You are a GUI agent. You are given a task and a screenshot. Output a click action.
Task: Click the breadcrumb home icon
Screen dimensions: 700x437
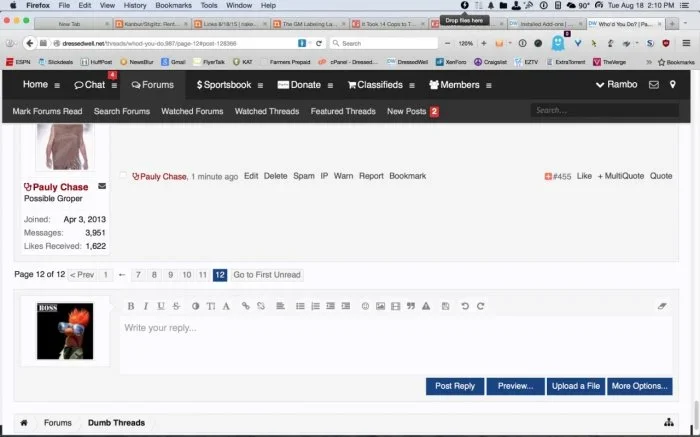[24, 423]
